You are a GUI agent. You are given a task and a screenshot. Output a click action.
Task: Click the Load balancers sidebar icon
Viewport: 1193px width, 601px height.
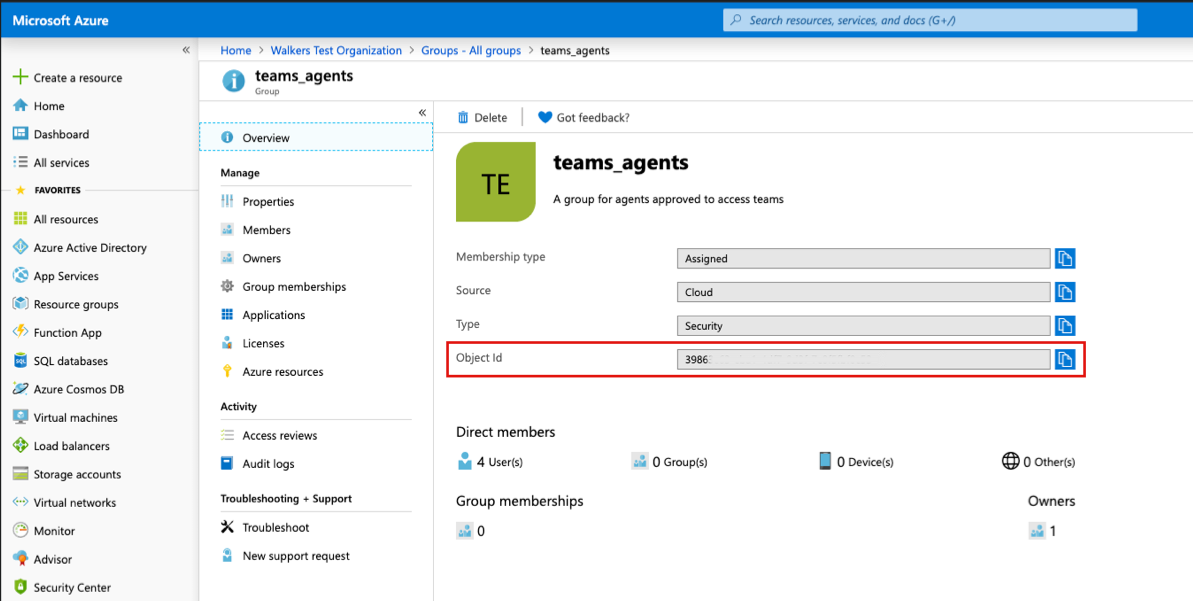tap(20, 445)
